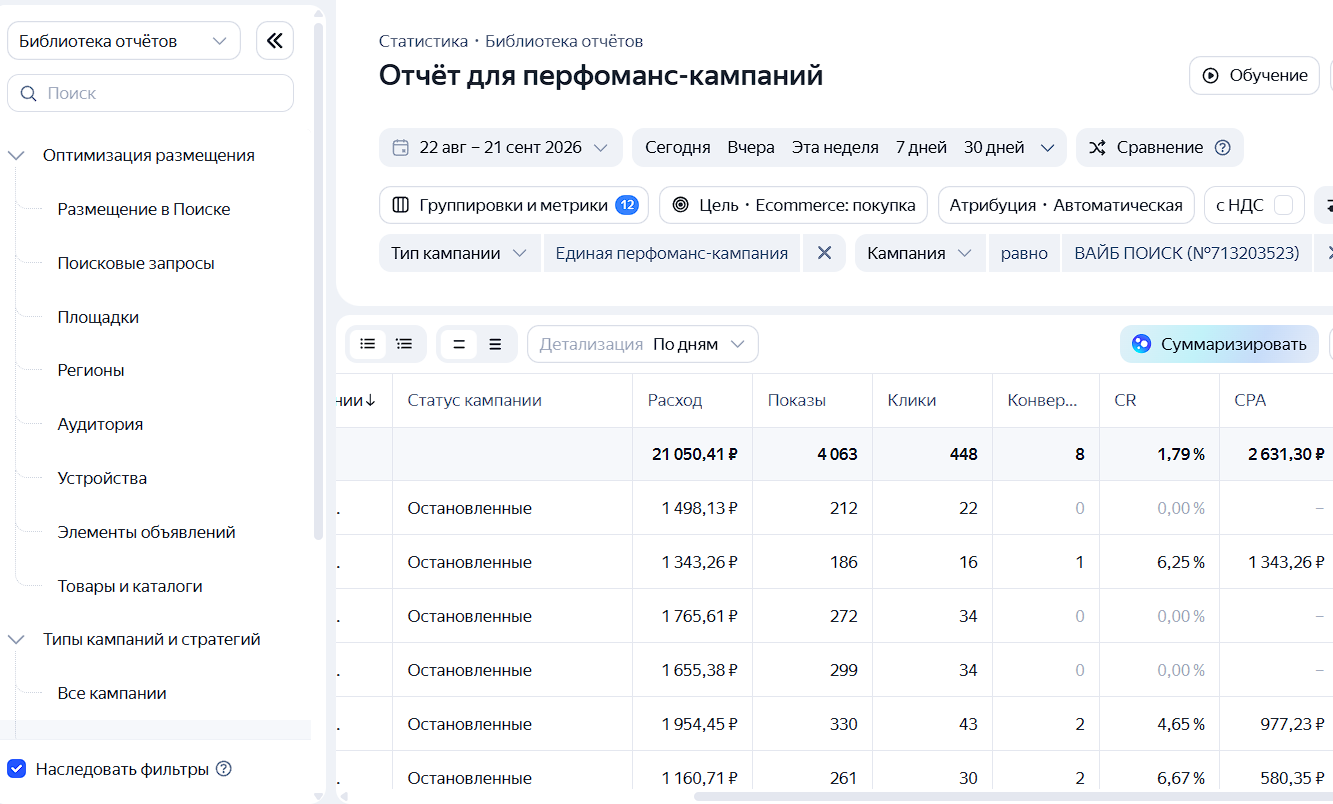Click the calendar icon in date range
This screenshot has width=1333, height=804.
(401, 147)
